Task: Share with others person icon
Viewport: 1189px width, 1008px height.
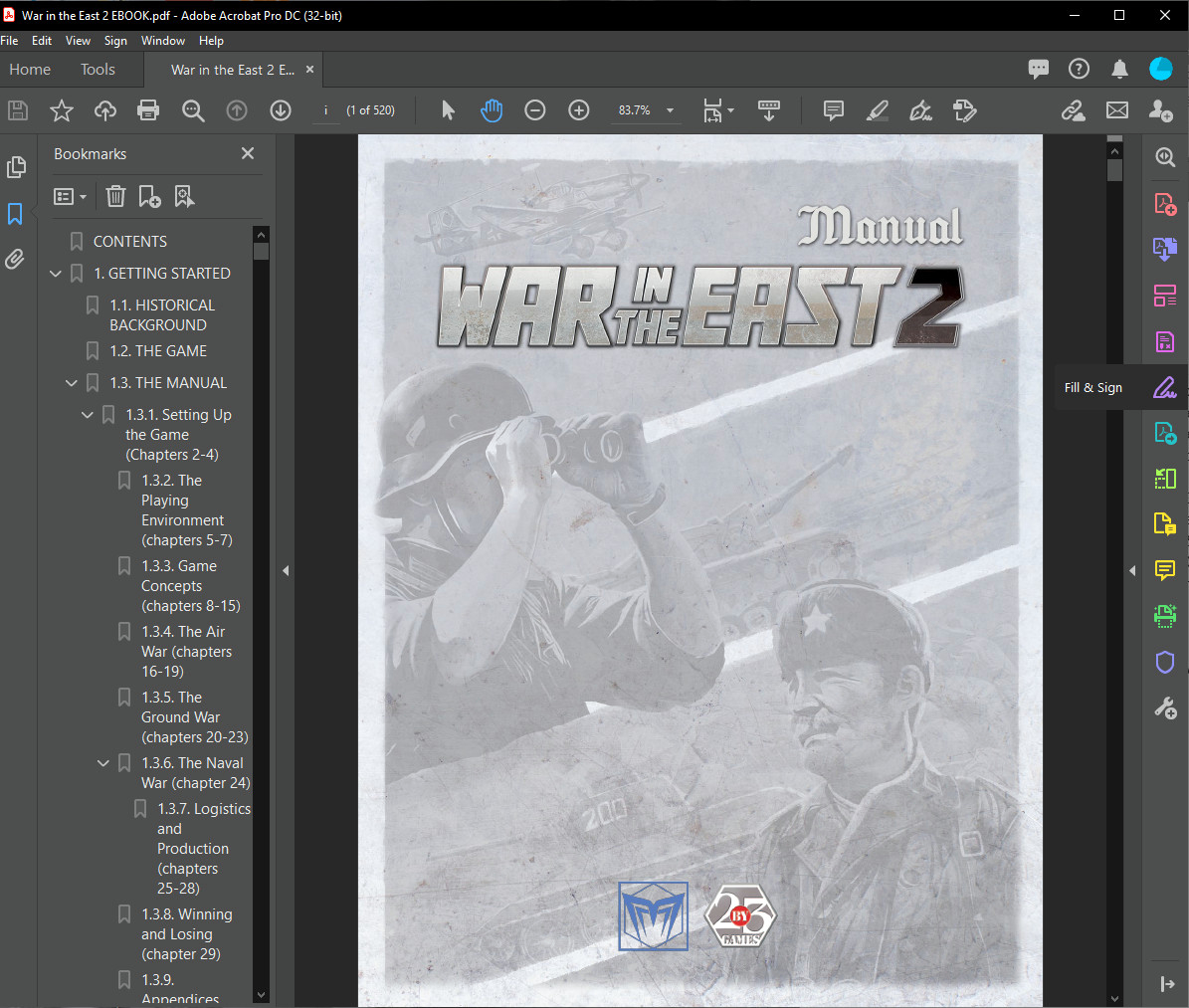Action: click(x=1161, y=110)
